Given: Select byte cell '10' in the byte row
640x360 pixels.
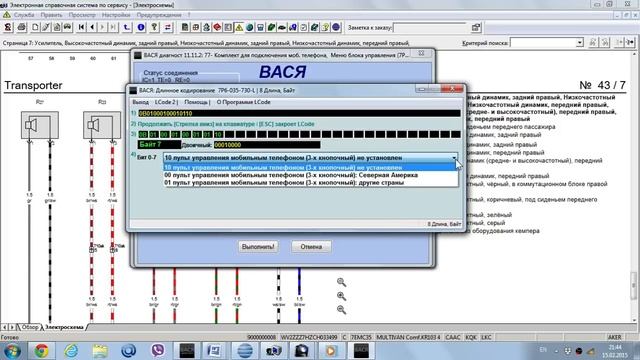Looking at the screenshot, I should (218, 134).
